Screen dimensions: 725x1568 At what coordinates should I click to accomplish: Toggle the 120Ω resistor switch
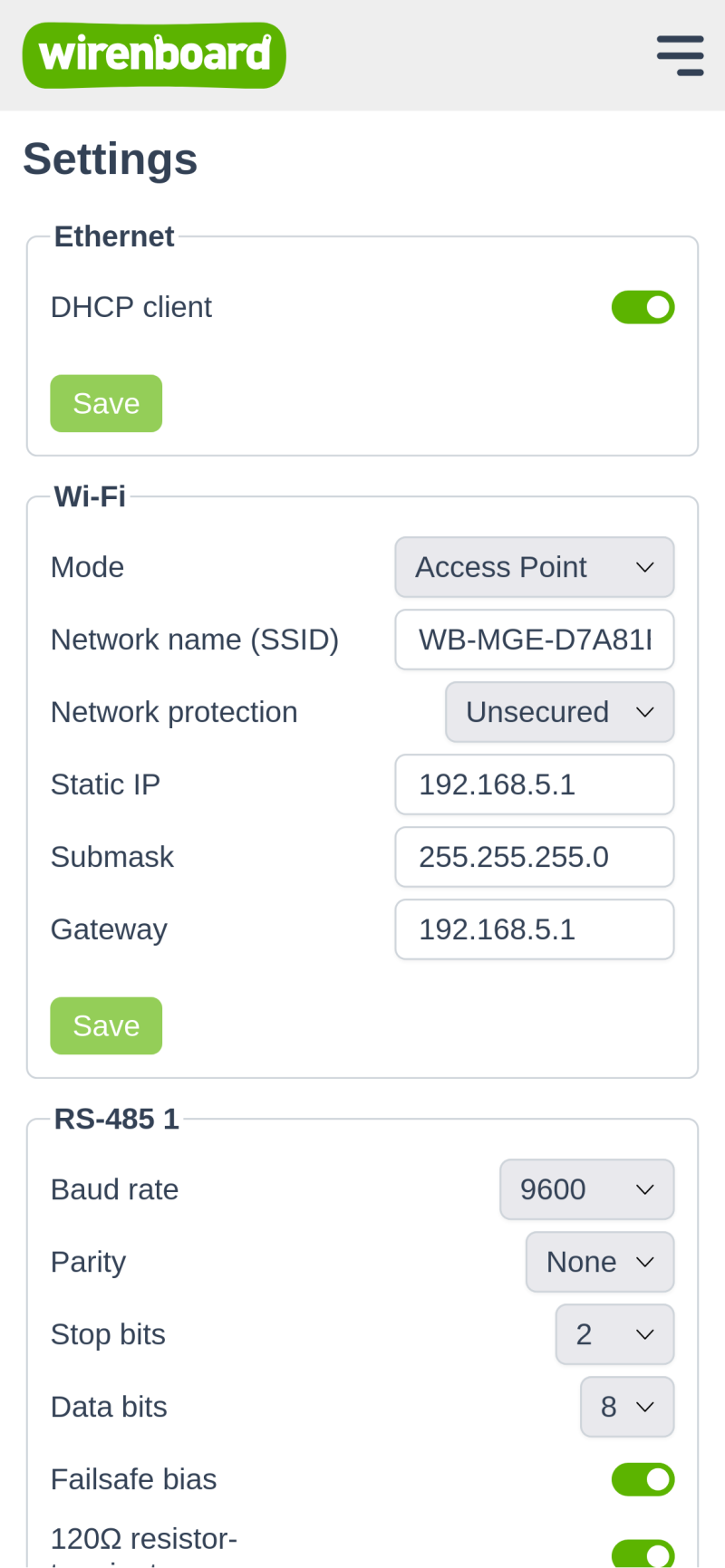[643, 1553]
